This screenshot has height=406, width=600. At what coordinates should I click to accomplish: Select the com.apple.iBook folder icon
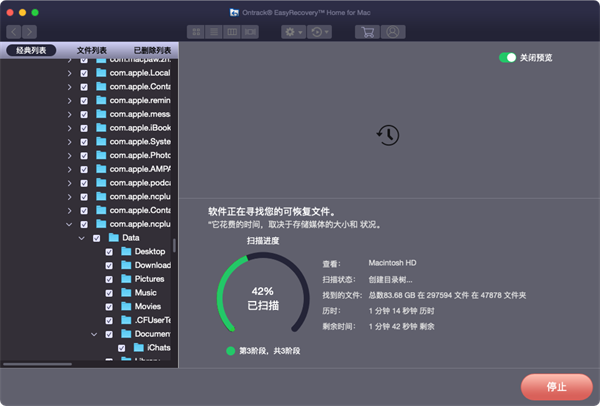101,127
